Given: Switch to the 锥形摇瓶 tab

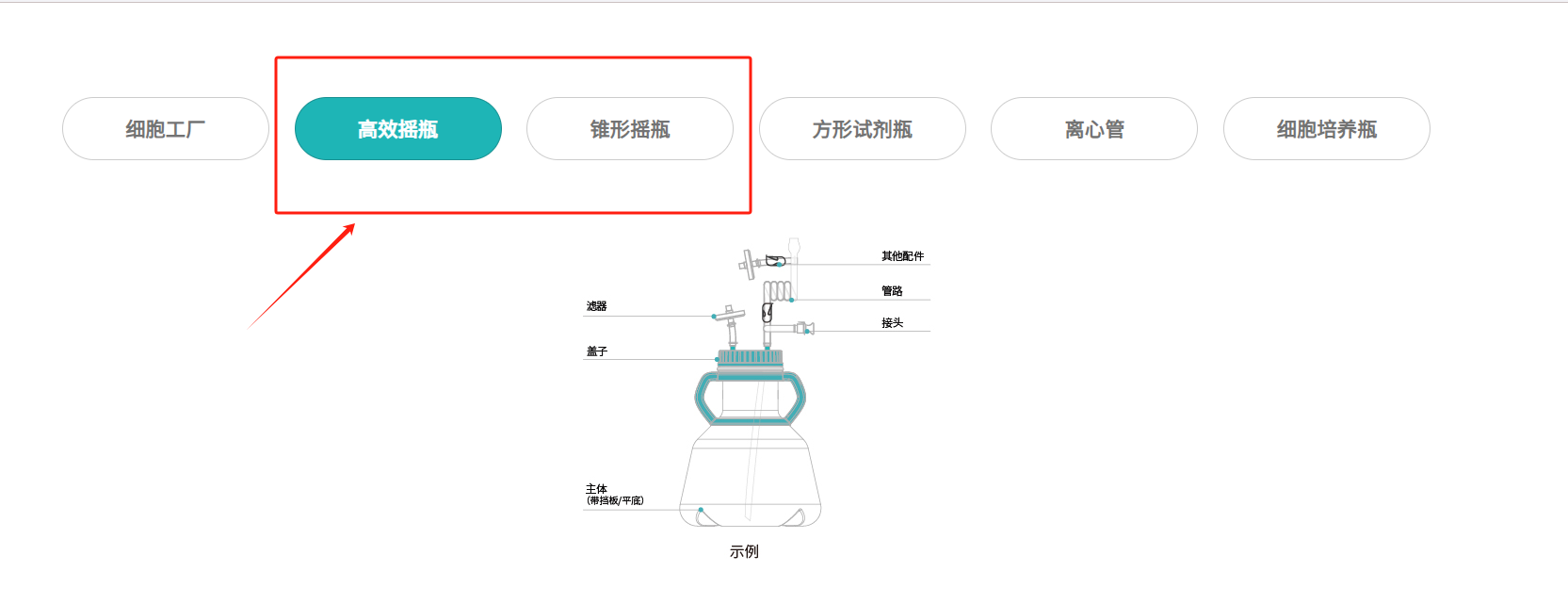Looking at the screenshot, I should click(x=630, y=129).
